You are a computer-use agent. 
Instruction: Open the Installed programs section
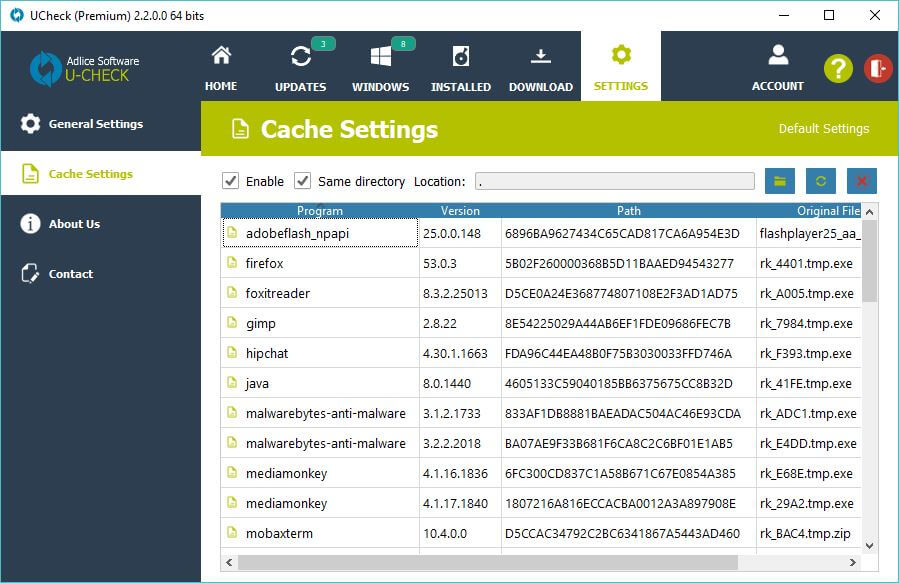point(460,67)
